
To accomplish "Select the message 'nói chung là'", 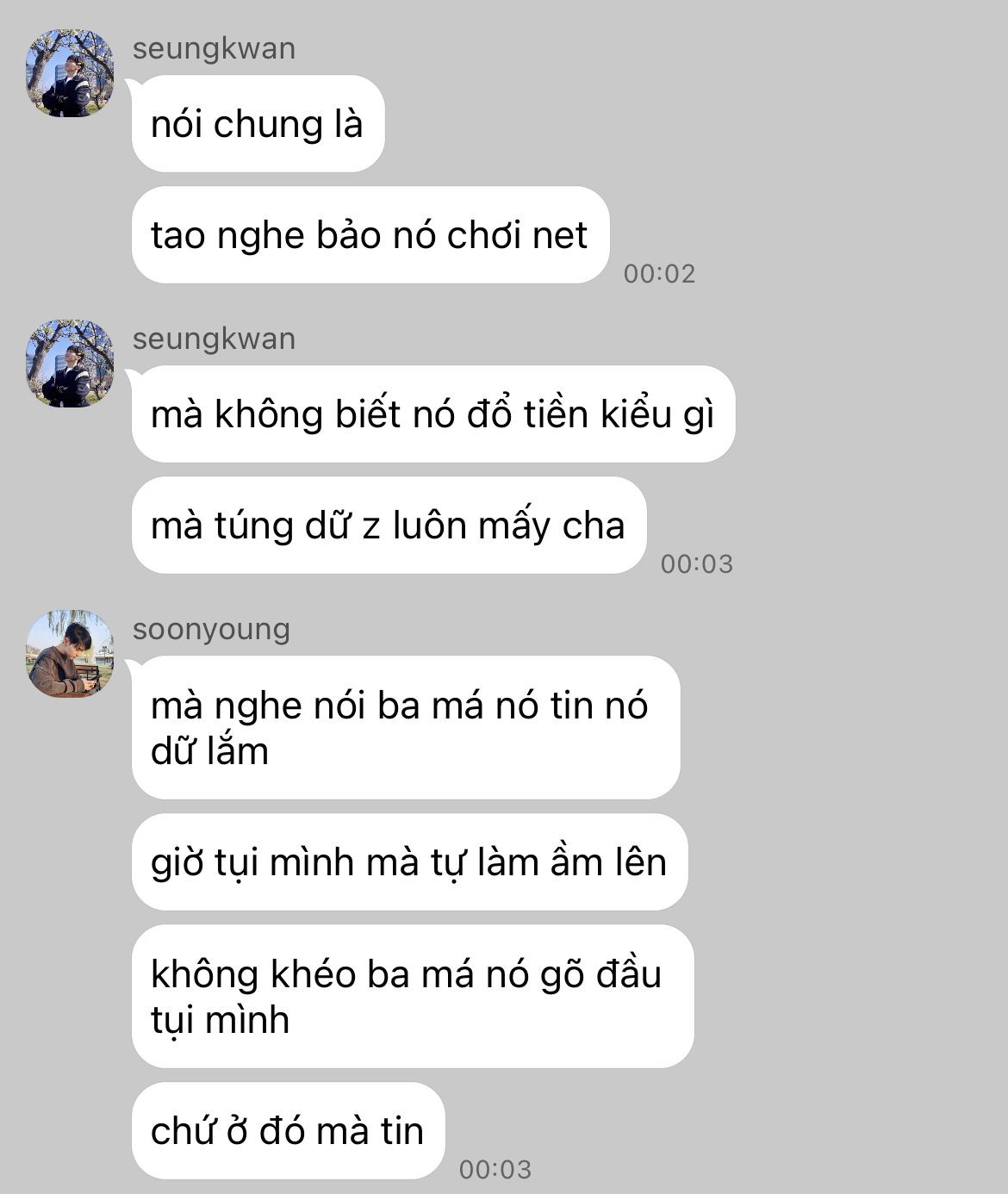I will [258, 124].
